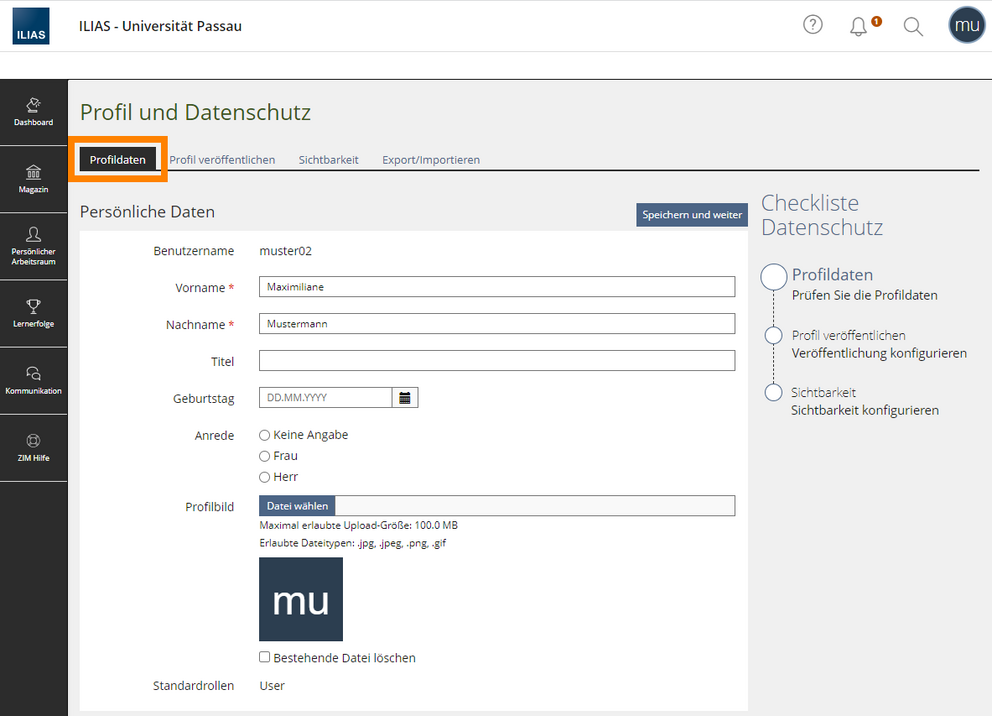Open Sichtbarkeit checklist step

[x=823, y=392]
